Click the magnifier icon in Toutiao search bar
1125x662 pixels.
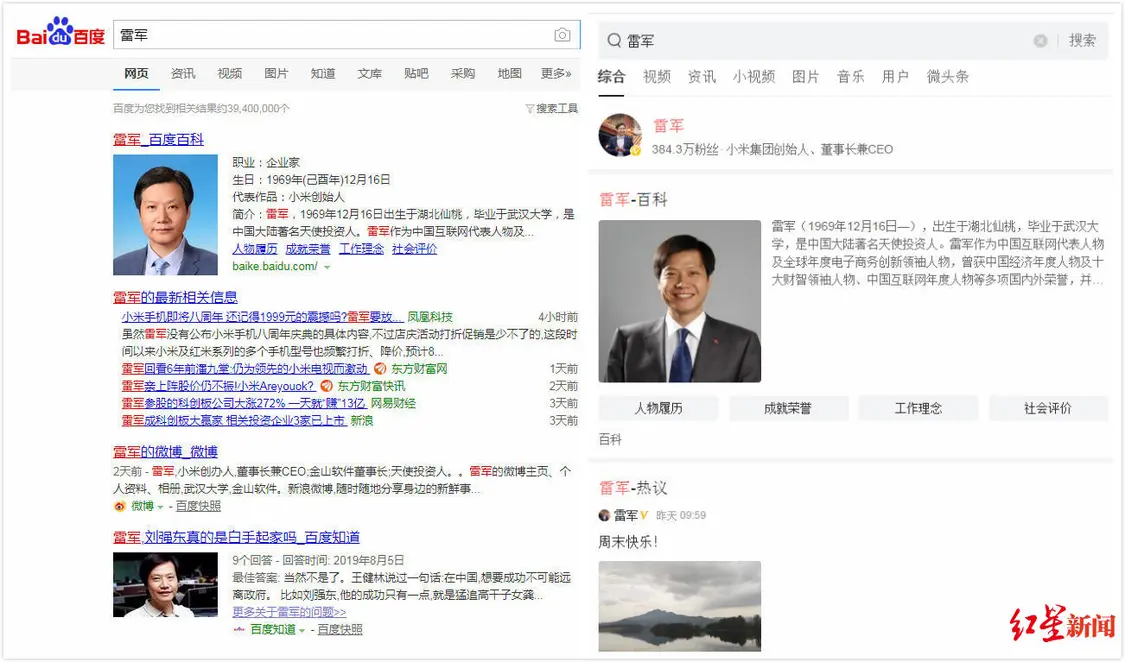(614, 41)
